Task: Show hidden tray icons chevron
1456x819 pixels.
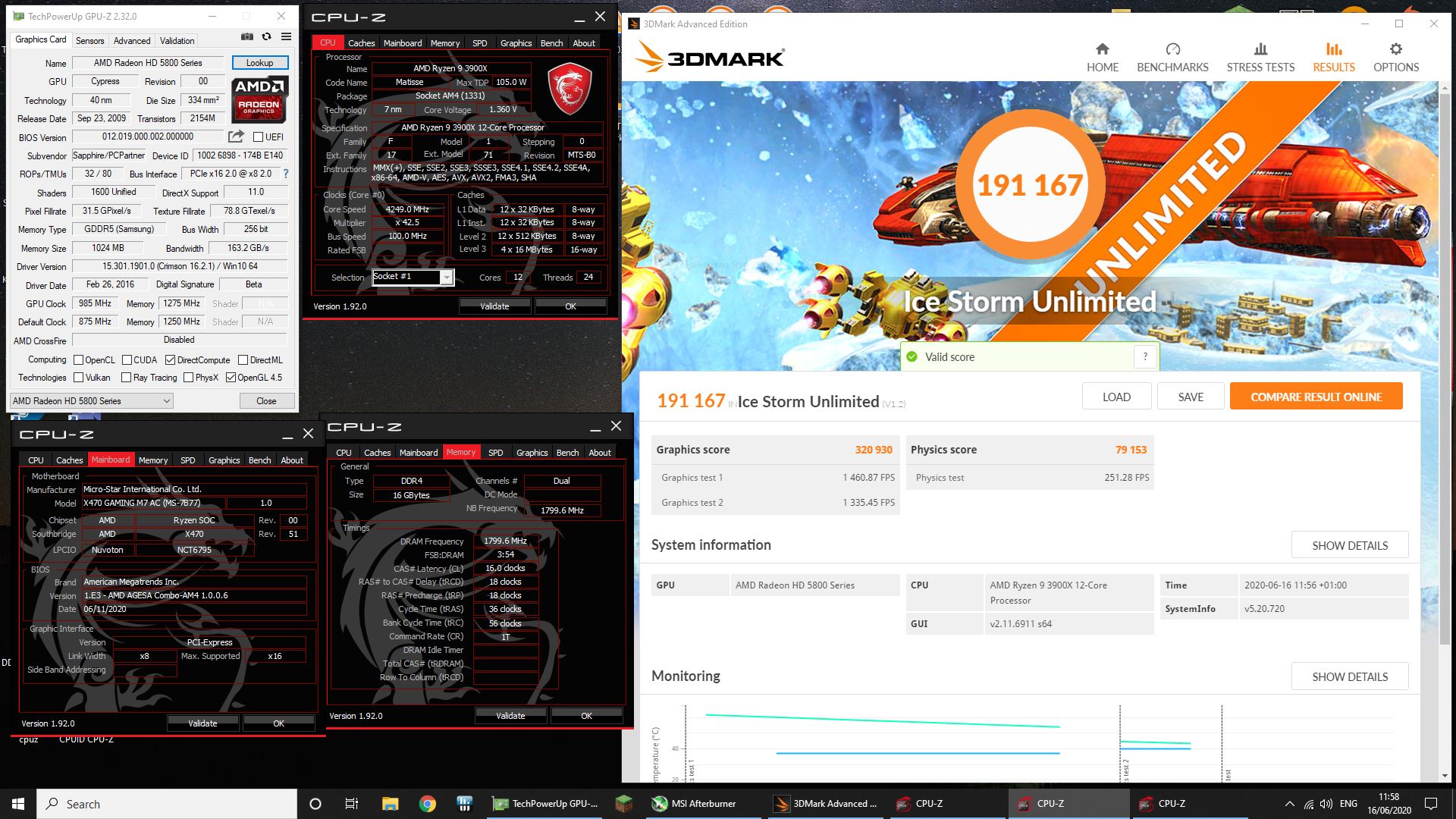Action: [1290, 804]
